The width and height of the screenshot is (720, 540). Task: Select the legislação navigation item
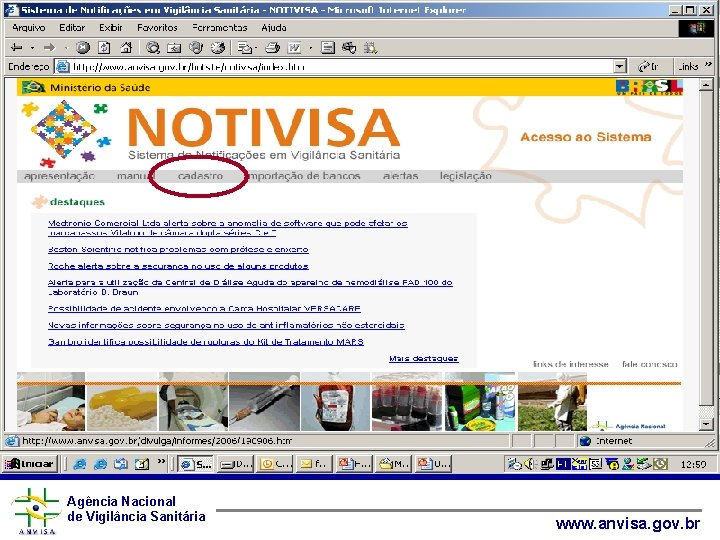tap(466, 176)
